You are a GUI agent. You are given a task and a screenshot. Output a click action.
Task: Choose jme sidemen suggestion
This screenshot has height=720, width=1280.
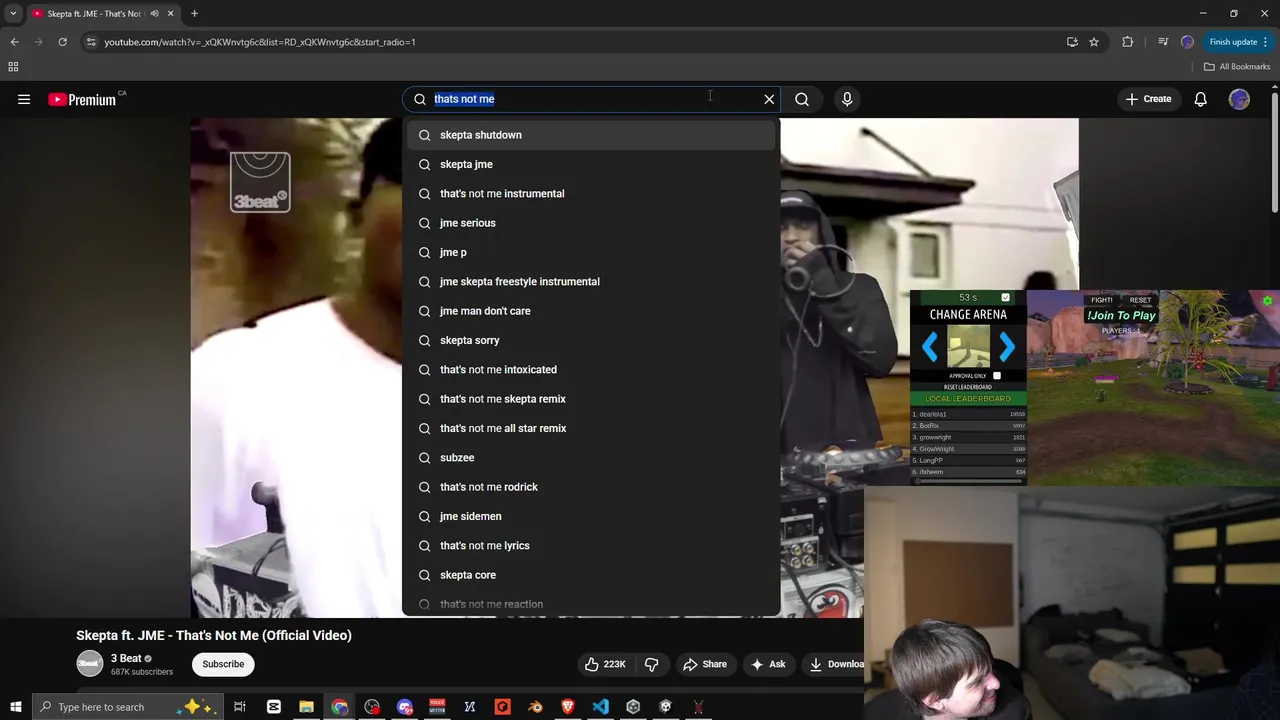tap(591, 516)
